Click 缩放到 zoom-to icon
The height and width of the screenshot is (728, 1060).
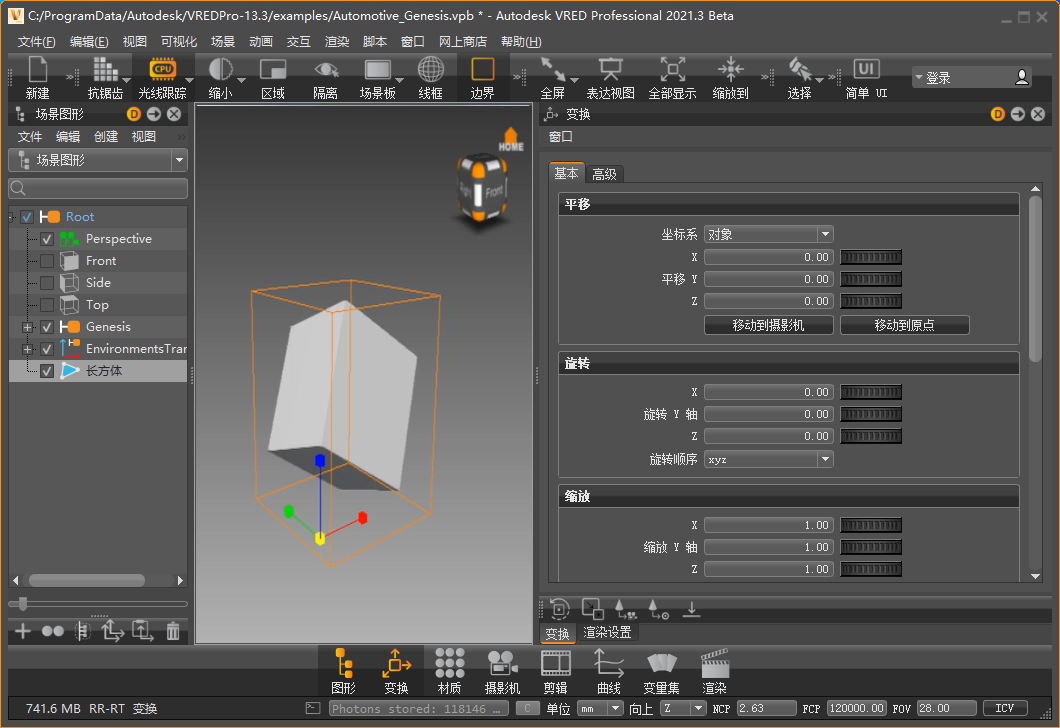731,78
